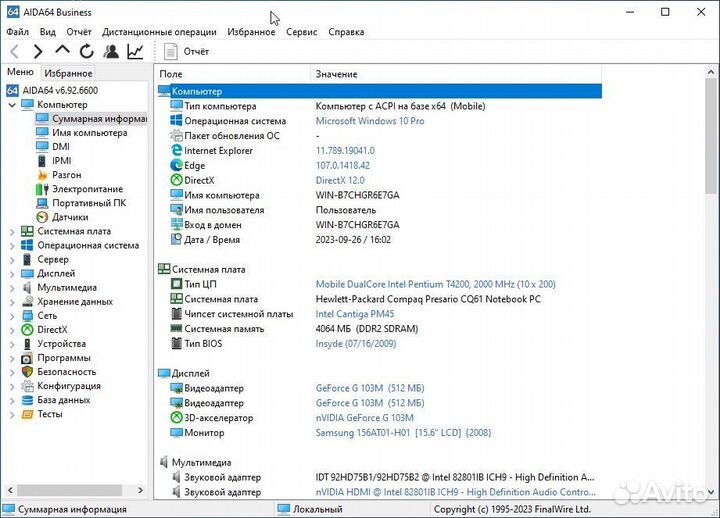Collapse the Компьютер tree node
This screenshot has height=518, width=720.
(x=12, y=105)
